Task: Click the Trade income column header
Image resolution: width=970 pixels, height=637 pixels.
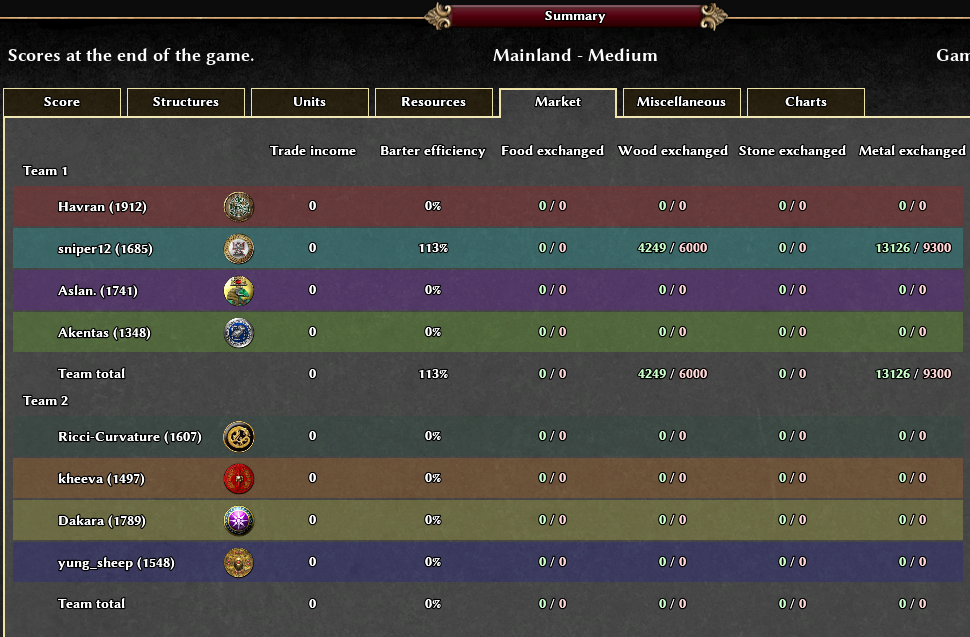Action: (313, 151)
